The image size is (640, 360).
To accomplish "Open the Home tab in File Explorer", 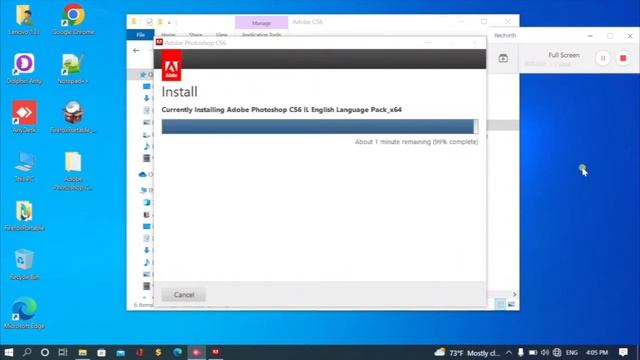I will tap(168, 35).
